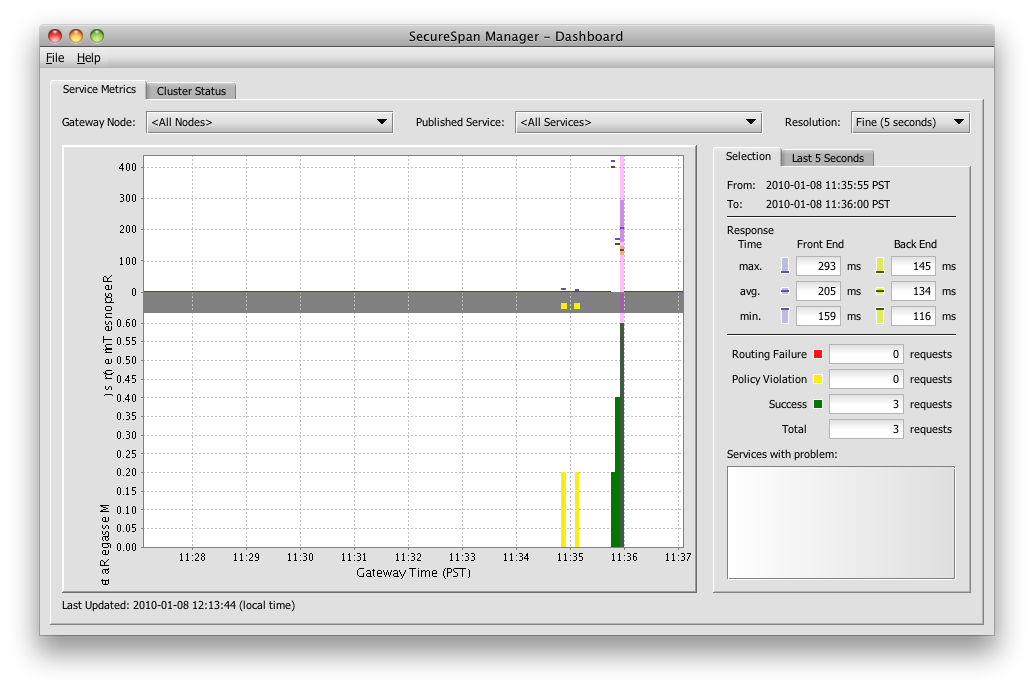Click the front end max response field
The image size is (1034, 690).
click(x=818, y=266)
